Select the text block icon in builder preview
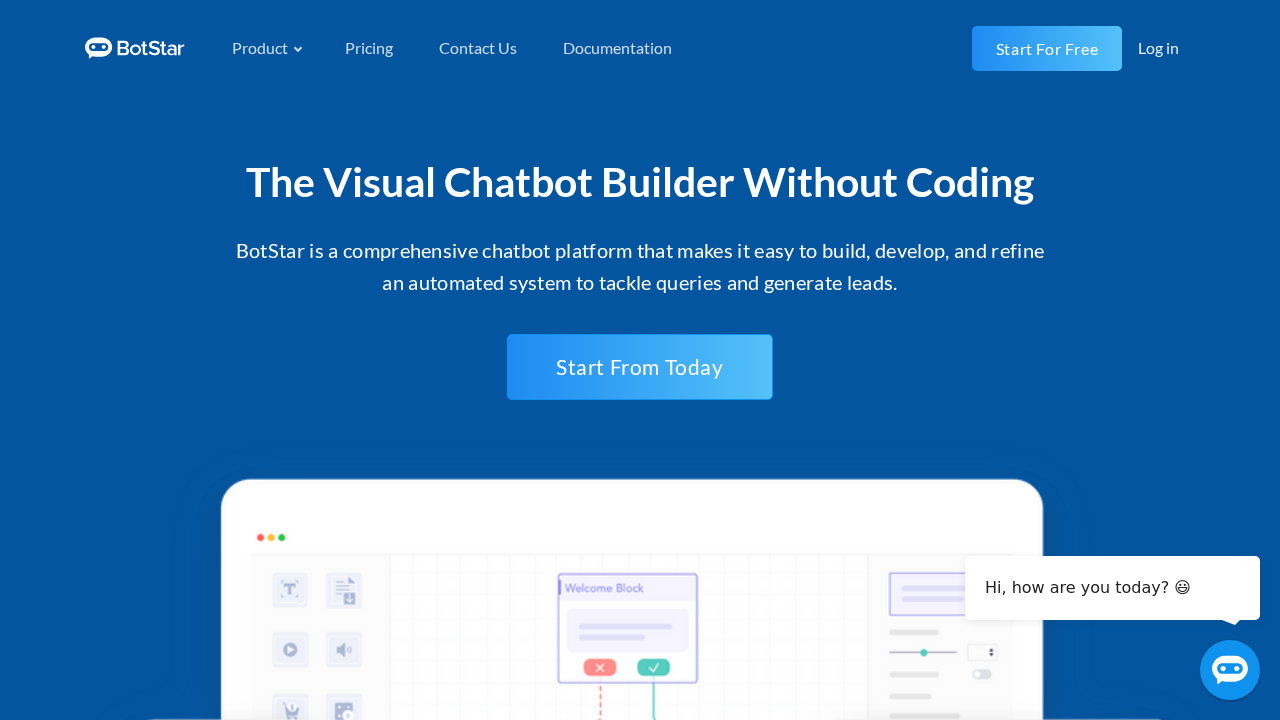The width and height of the screenshot is (1280, 720). [290, 590]
